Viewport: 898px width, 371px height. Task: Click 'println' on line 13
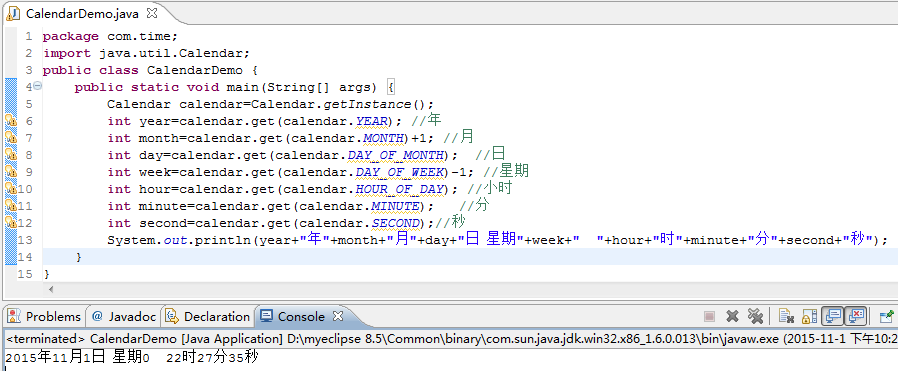point(223,240)
